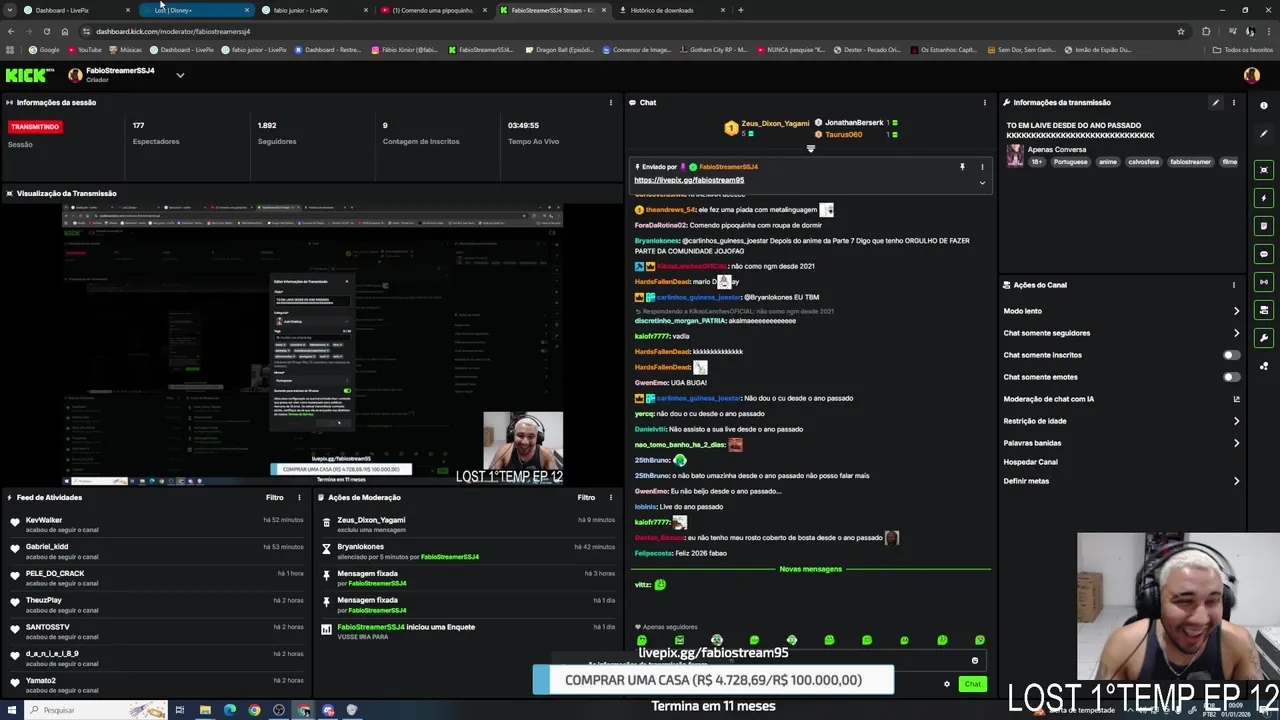Viewport: 1280px width, 720px height.
Task: Open the Feed de Atividades Filtro
Action: 274,497
